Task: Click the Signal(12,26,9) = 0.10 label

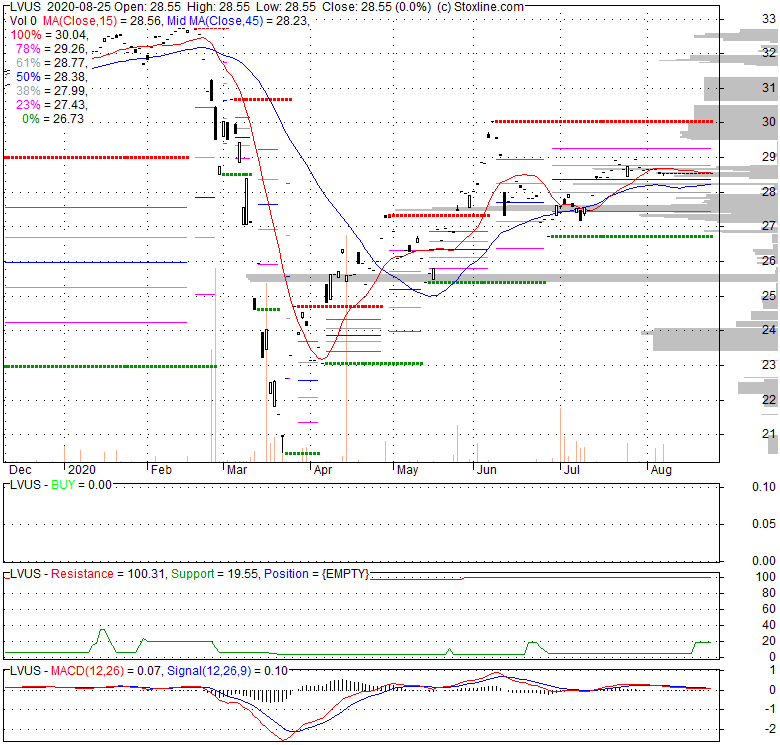Action: (x=227, y=671)
